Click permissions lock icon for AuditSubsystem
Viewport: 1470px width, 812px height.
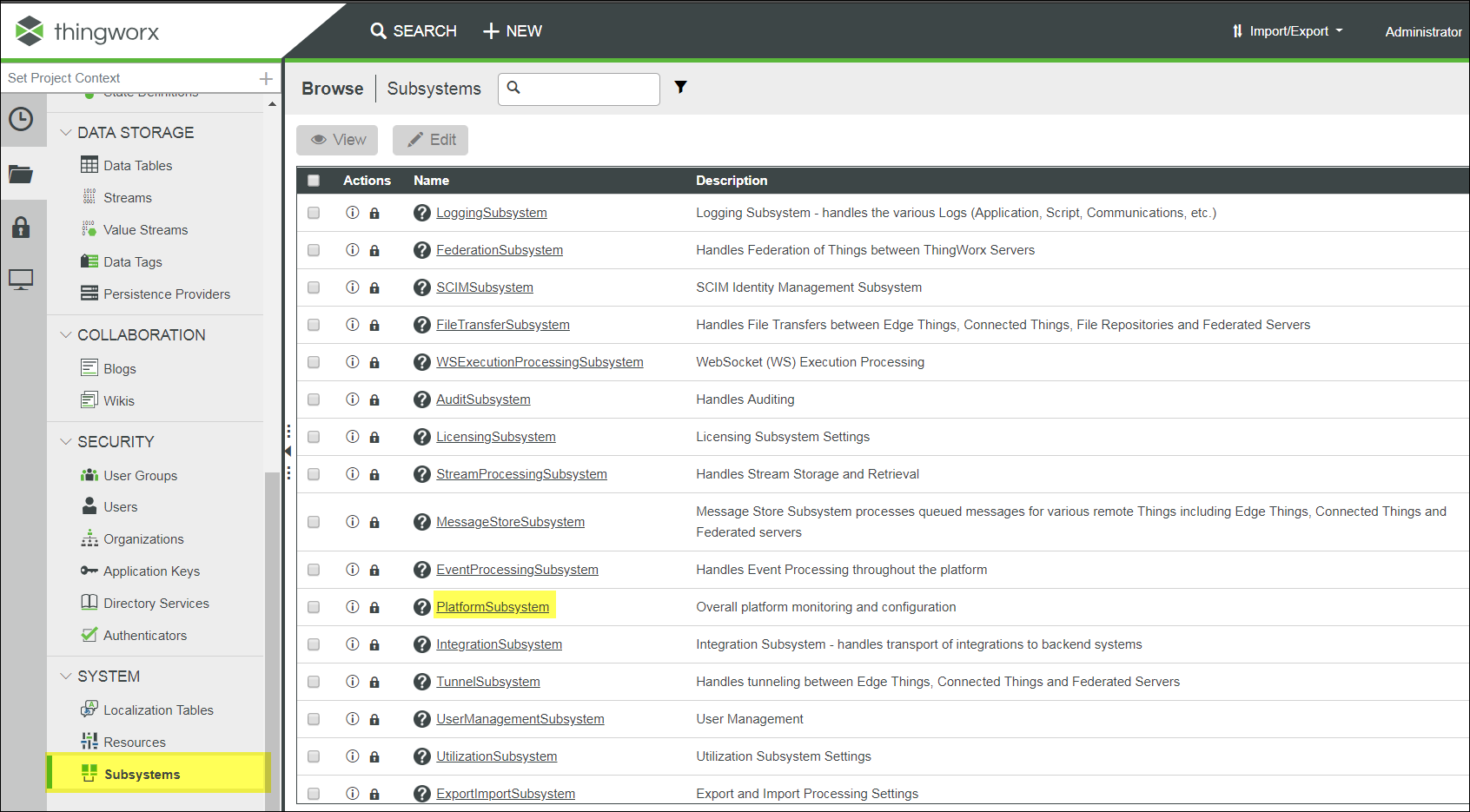(374, 400)
